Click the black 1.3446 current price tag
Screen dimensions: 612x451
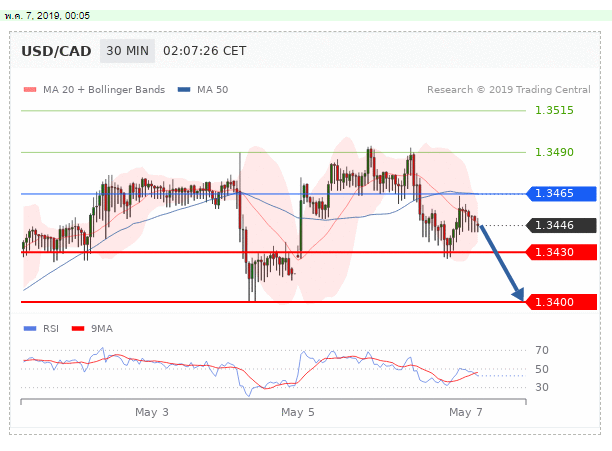point(561,226)
